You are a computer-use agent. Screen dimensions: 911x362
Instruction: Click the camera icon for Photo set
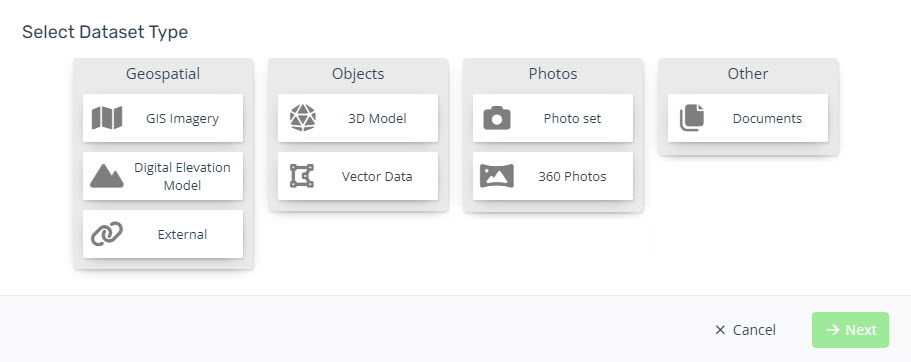[x=497, y=118]
